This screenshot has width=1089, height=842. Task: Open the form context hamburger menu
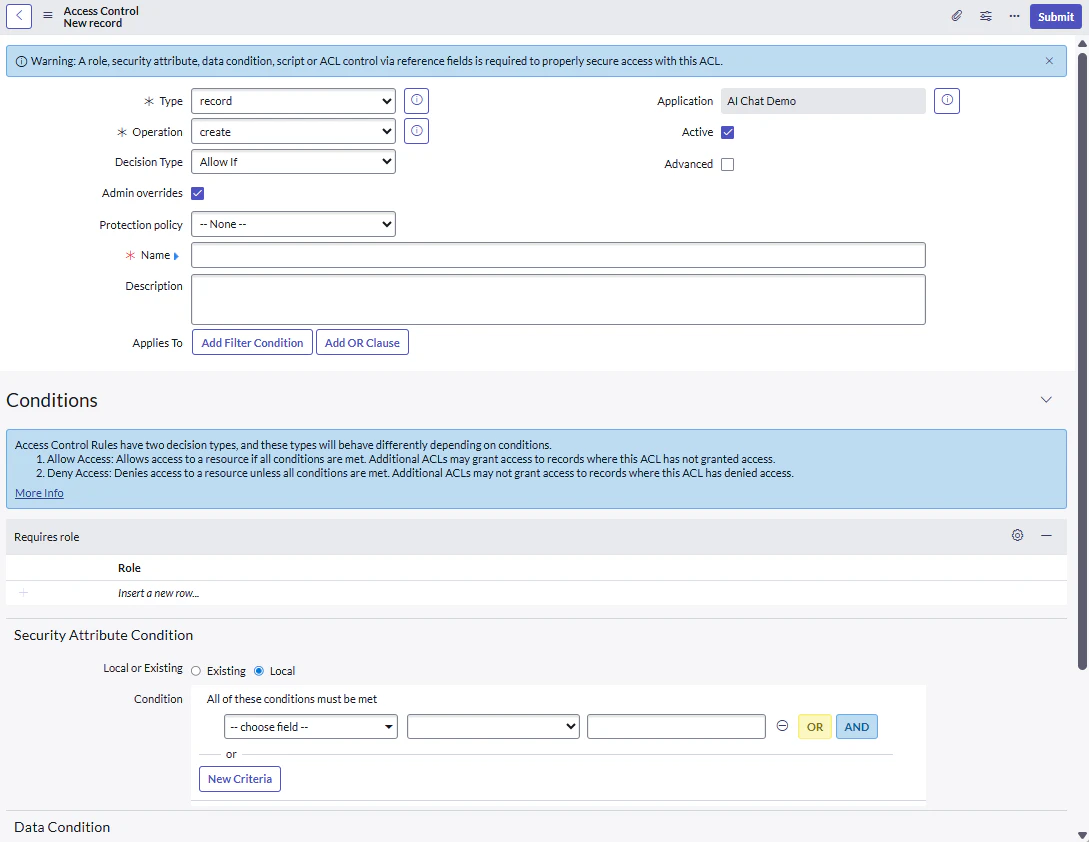tap(47, 15)
